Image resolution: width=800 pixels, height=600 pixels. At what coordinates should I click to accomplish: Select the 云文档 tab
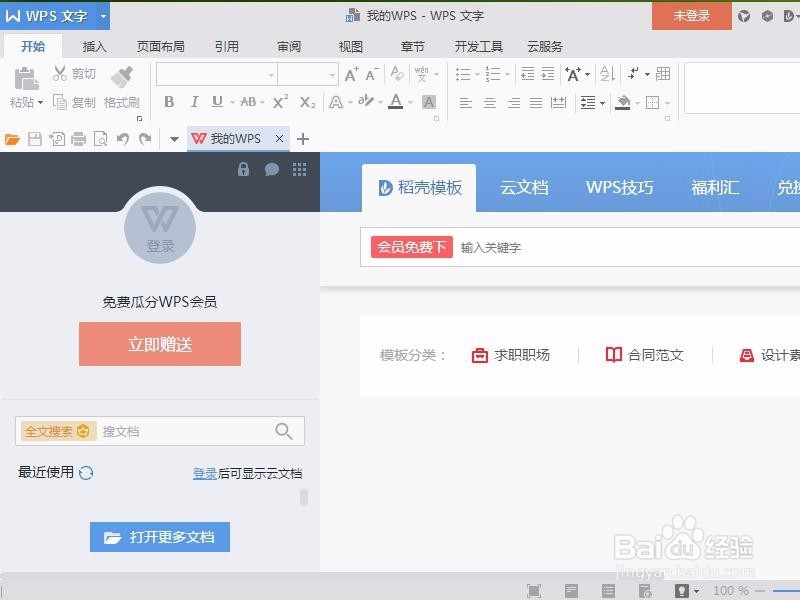coord(524,188)
